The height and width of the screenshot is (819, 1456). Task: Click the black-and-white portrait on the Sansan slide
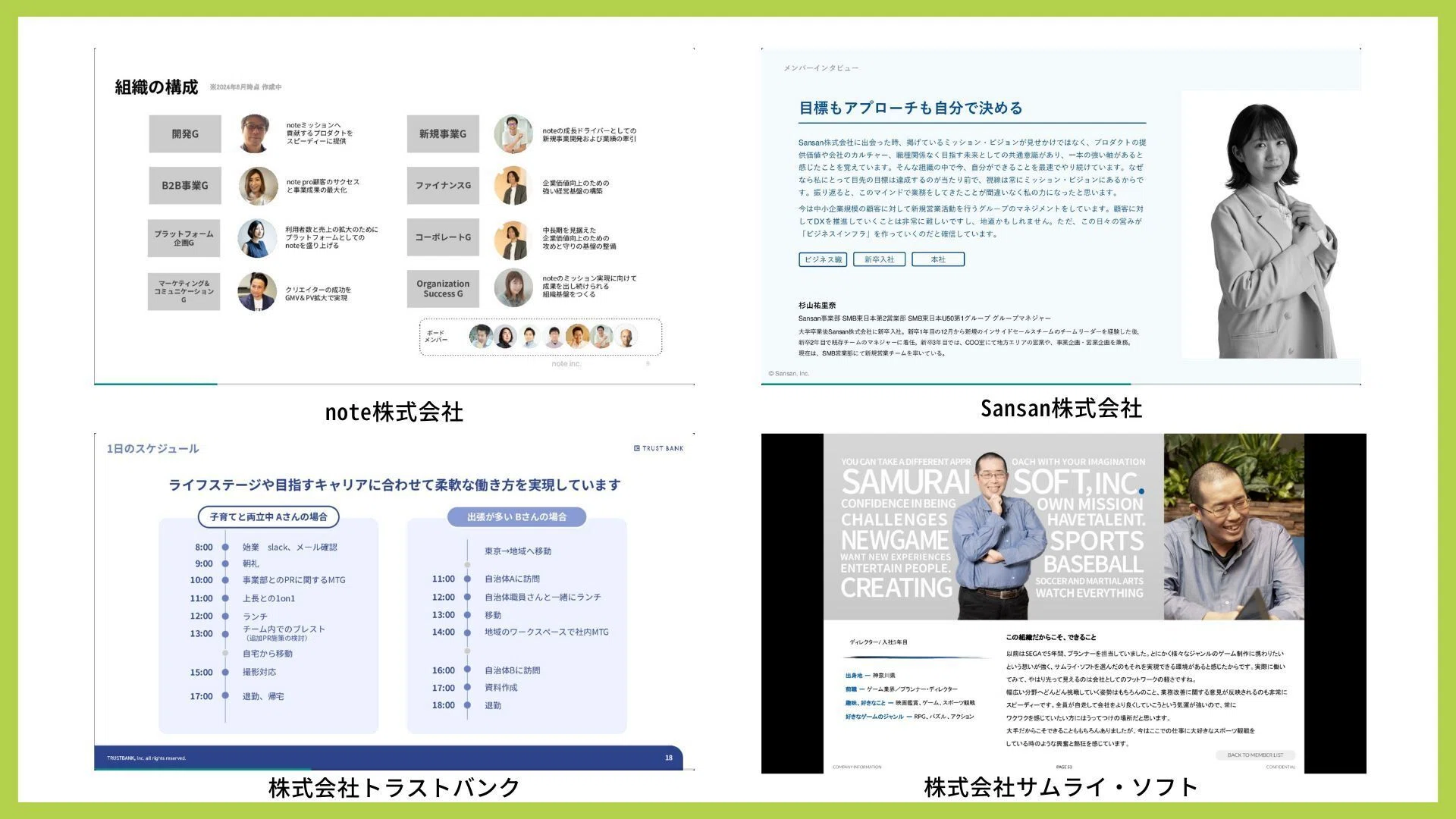[1270, 224]
